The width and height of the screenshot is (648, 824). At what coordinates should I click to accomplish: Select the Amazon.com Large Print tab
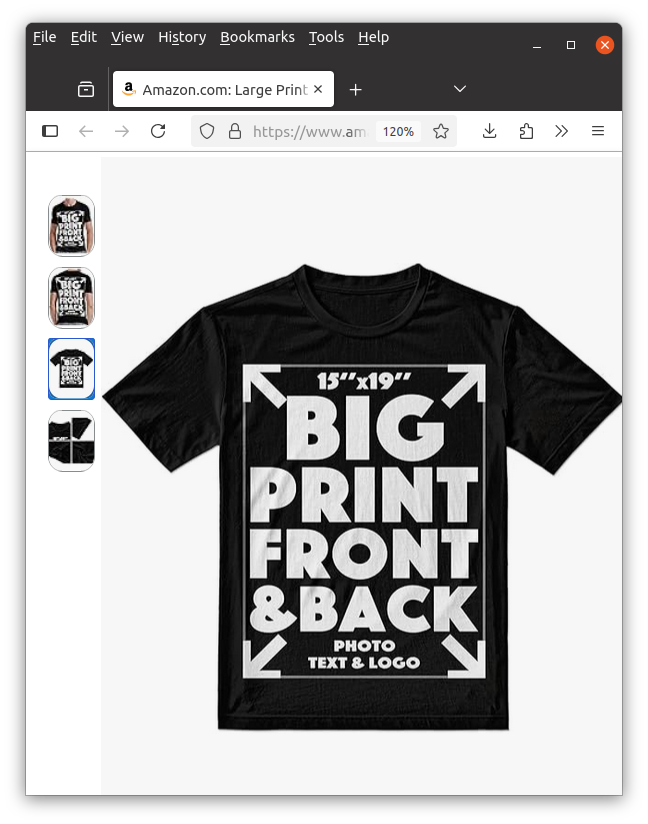tap(223, 89)
